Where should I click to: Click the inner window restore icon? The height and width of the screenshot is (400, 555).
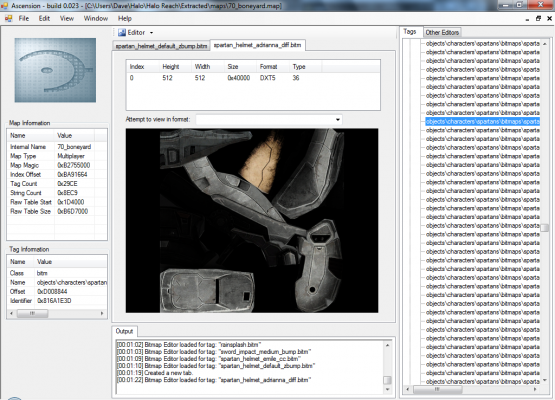pyautogui.click(x=538, y=19)
